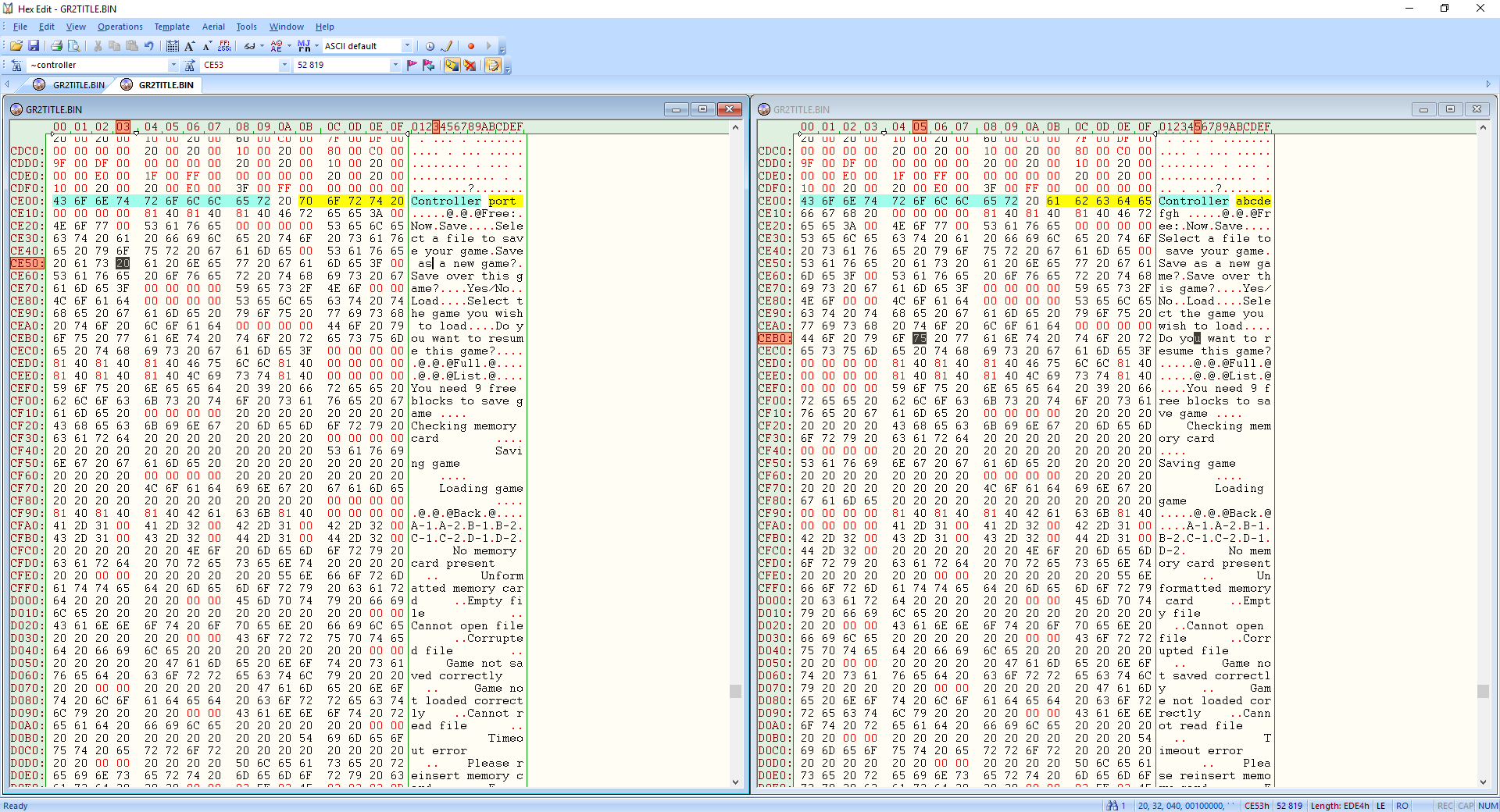The width and height of the screenshot is (1500, 812).
Task: Expand the MJ control char dropdown arrow
Action: click(x=316, y=46)
